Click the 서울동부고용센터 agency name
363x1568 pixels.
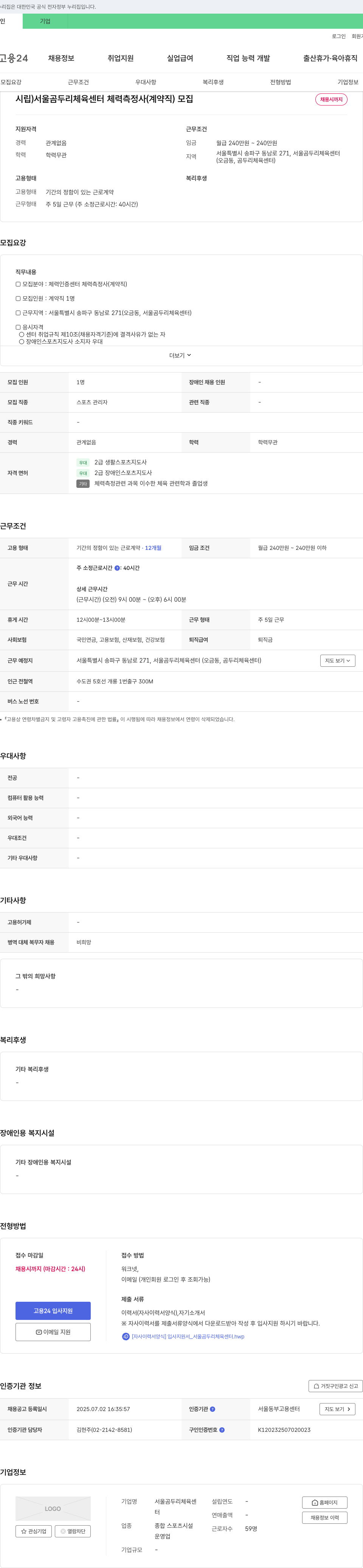click(278, 1409)
